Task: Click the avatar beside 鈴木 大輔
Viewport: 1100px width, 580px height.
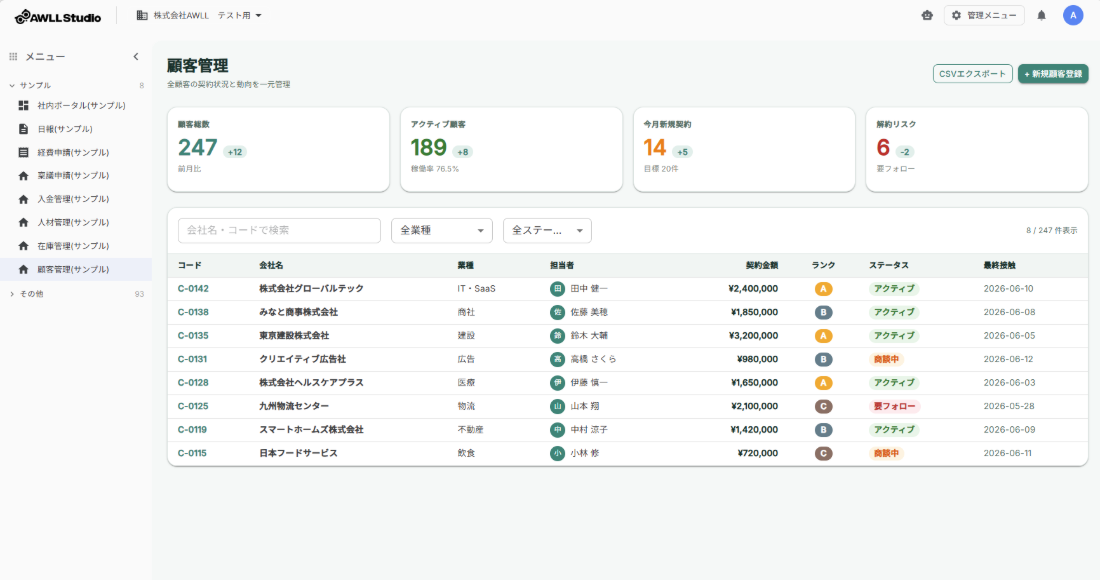Action: click(557, 336)
